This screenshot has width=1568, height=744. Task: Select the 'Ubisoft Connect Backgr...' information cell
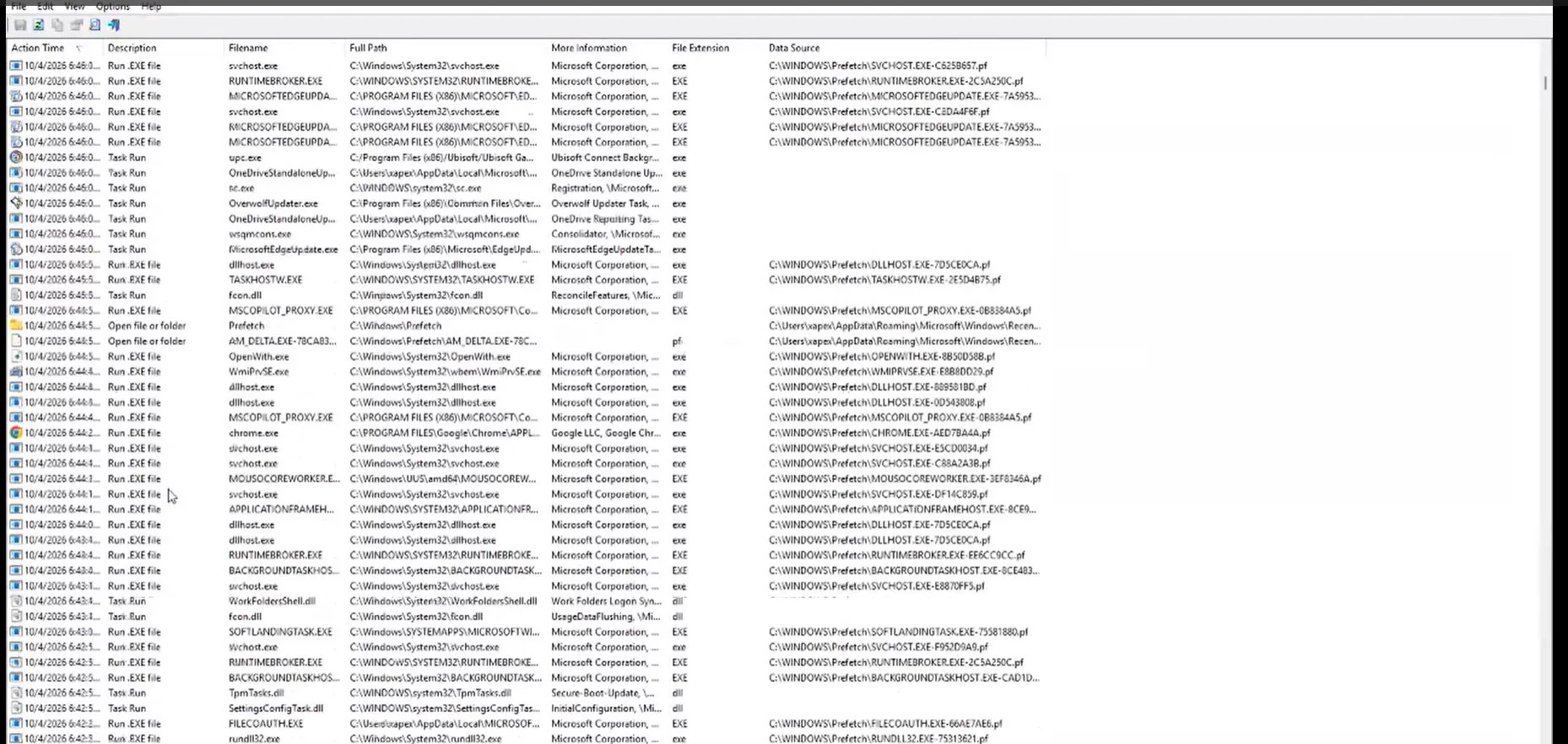(605, 158)
